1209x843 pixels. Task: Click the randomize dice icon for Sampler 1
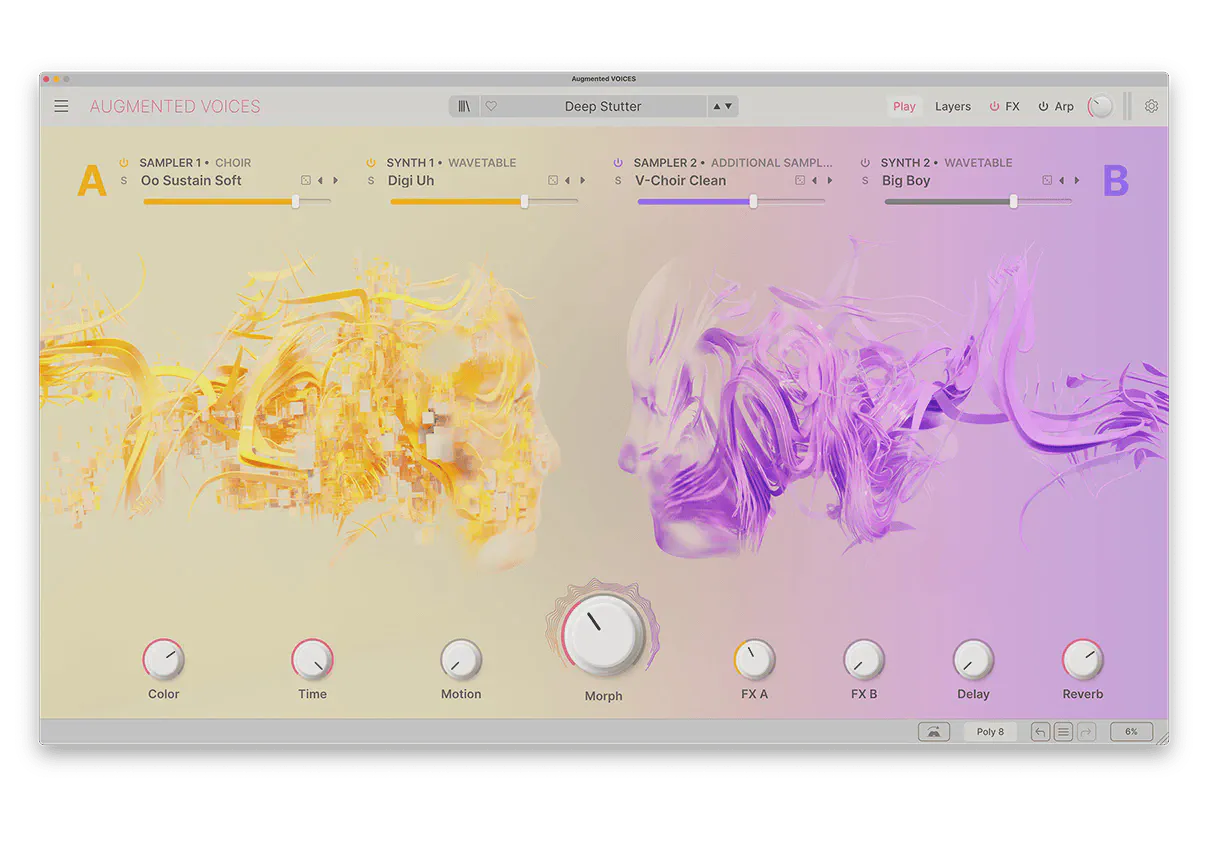coord(305,181)
